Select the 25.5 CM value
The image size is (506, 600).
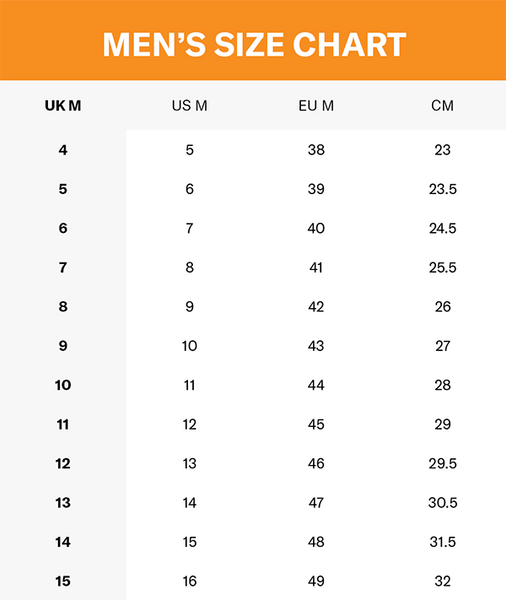pyautogui.click(x=442, y=267)
